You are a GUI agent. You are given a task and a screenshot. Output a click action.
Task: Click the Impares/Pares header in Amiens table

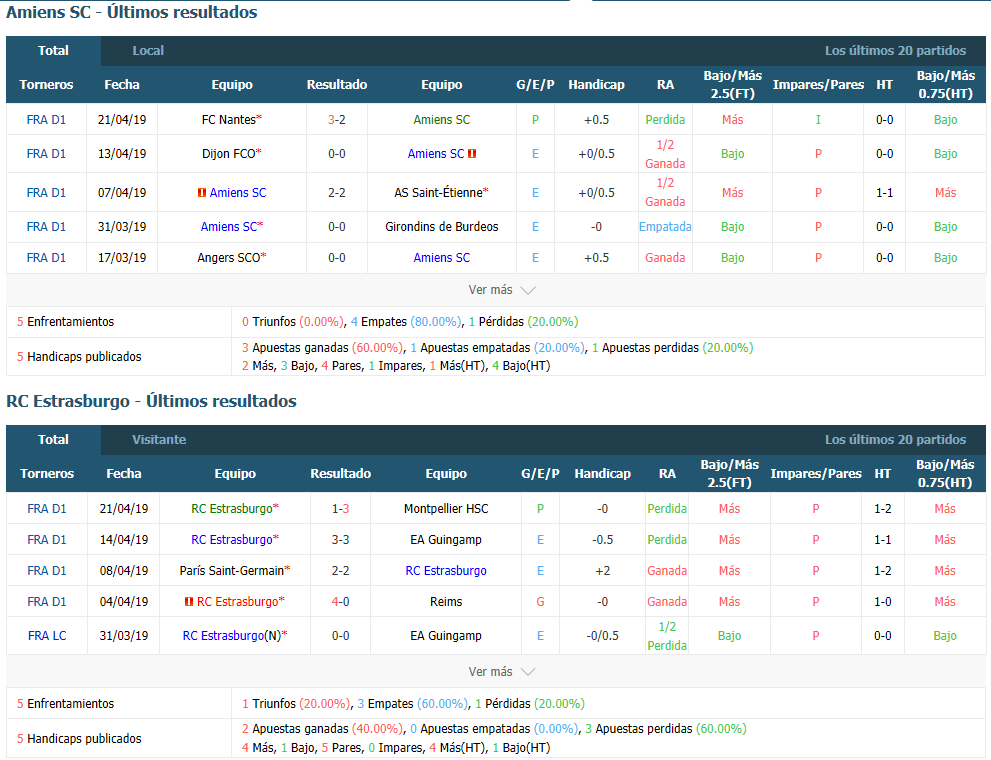818,85
